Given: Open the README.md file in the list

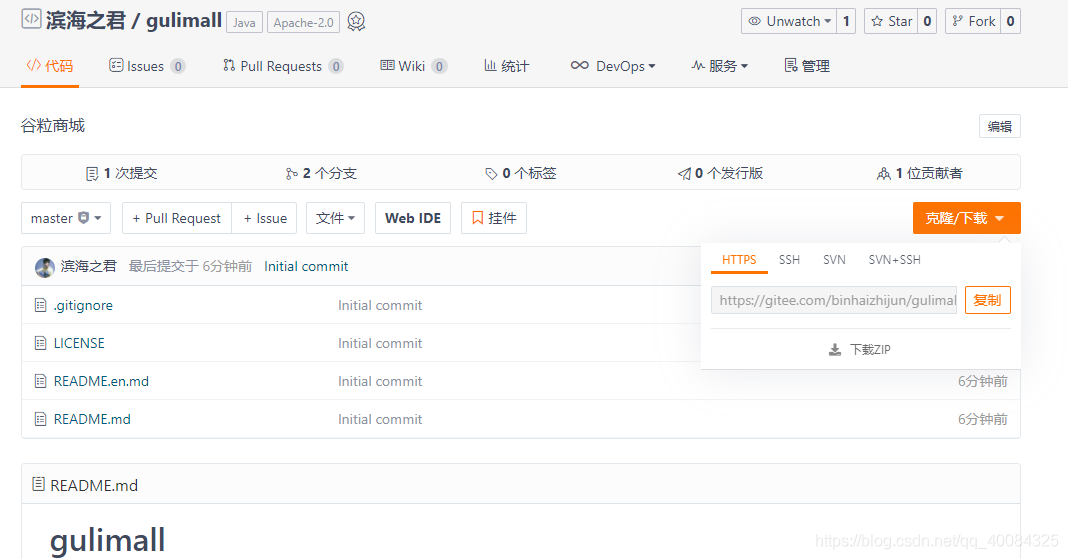Looking at the screenshot, I should [92, 419].
